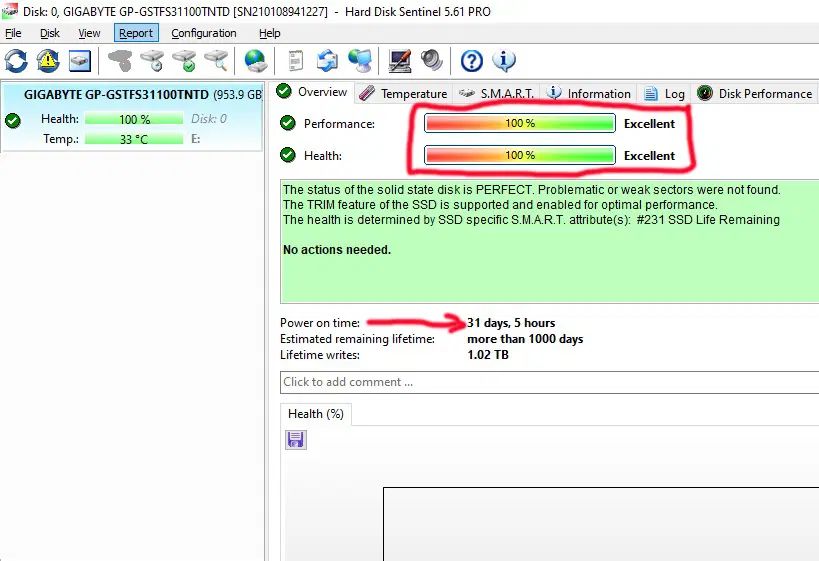819x561 pixels.
Task: Open the Help menu
Action: (x=270, y=33)
